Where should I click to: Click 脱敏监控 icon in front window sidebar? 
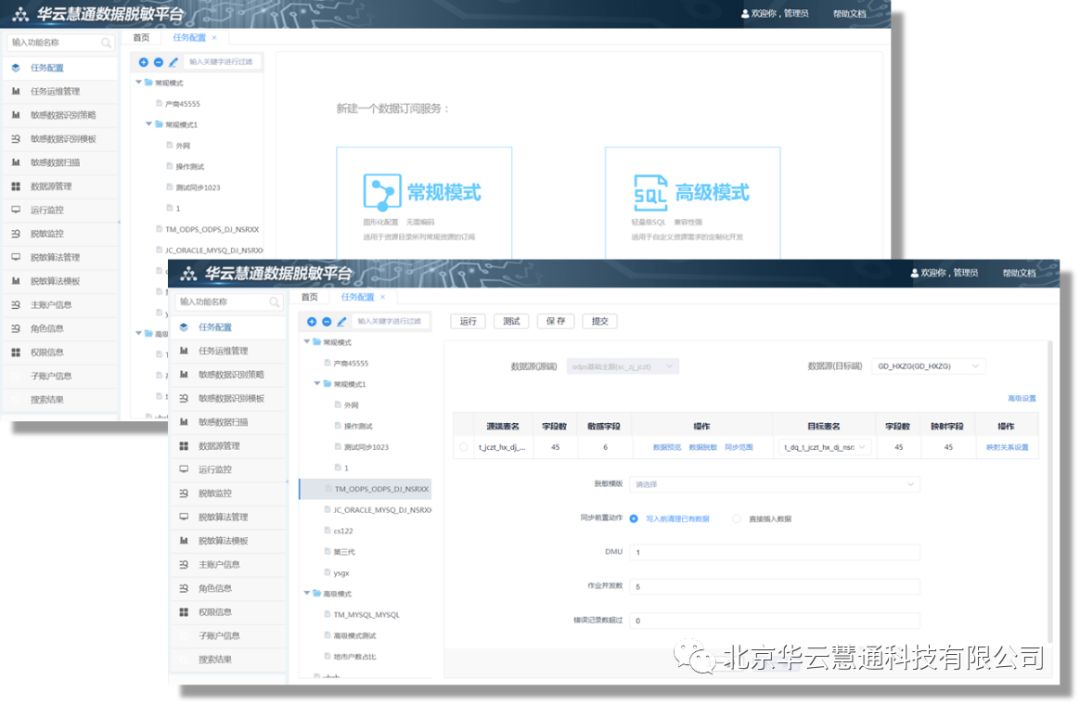[184, 493]
